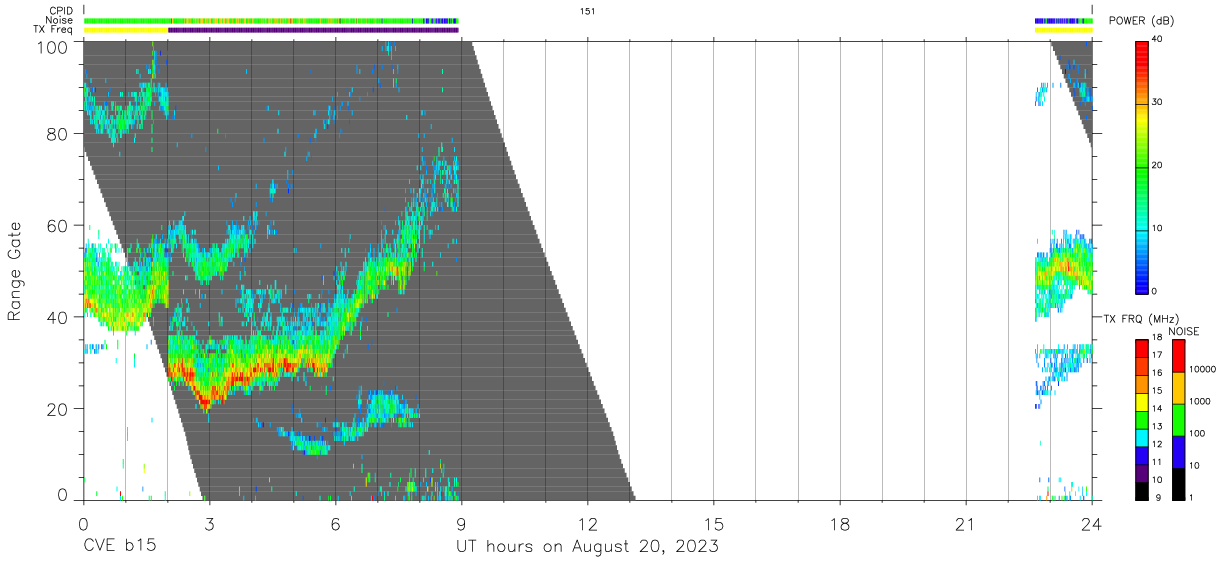1228x567 pixels.
Task: Click the yellow TX Freq strip before hour 2
Action: (x=126, y=30)
